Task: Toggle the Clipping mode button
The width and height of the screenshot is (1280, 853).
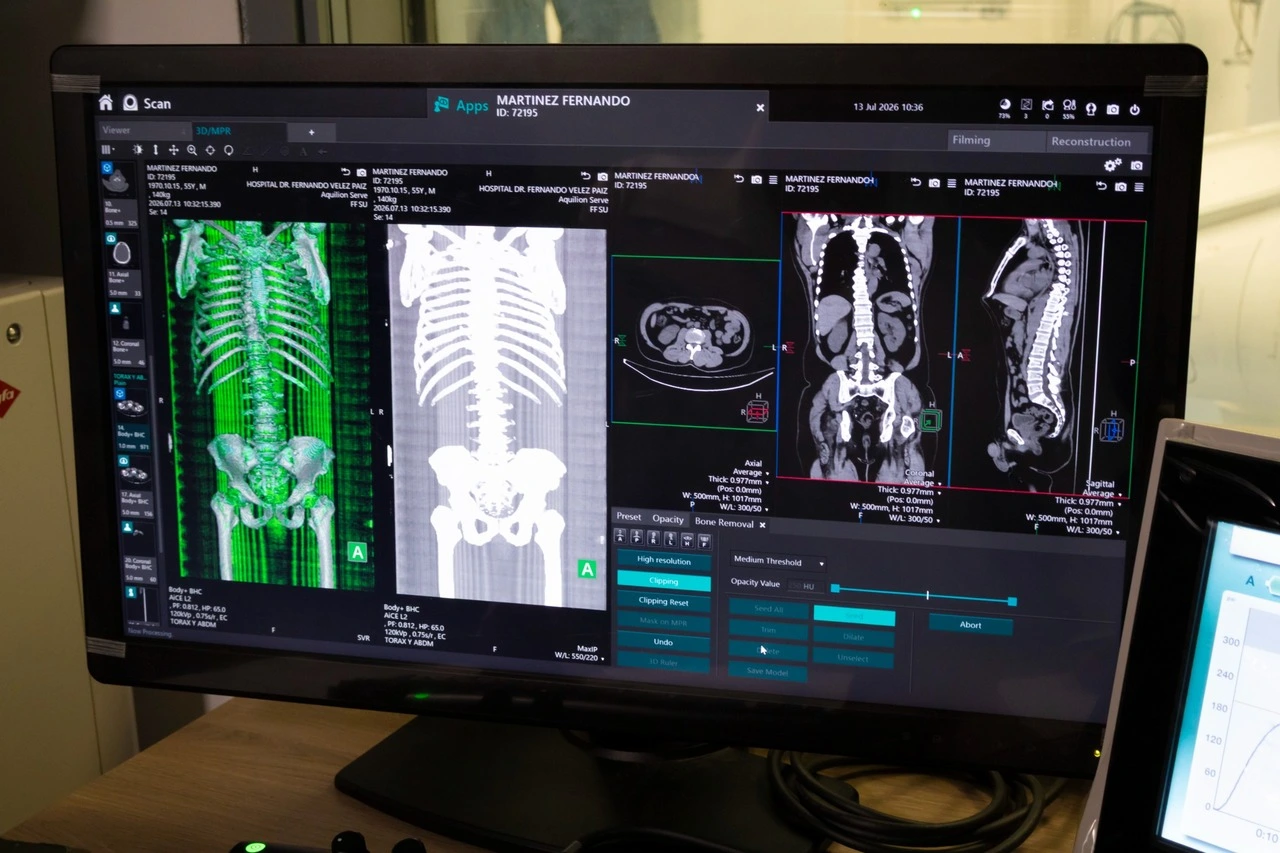Action: [664, 581]
